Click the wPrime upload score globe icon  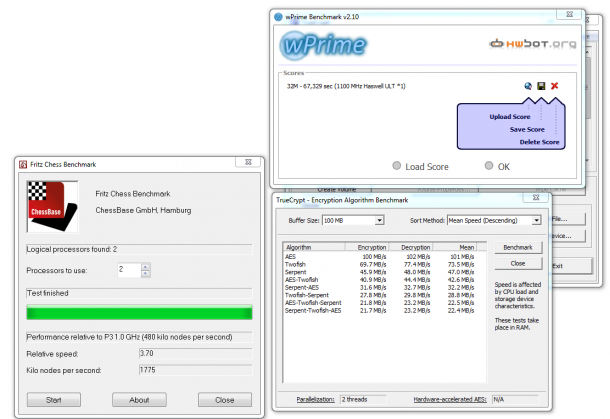pyautogui.click(x=528, y=86)
